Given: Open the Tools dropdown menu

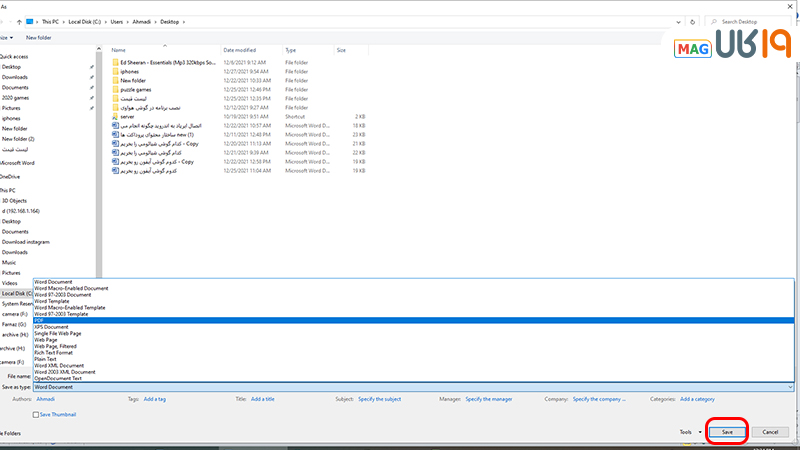Looking at the screenshot, I should tap(687, 432).
